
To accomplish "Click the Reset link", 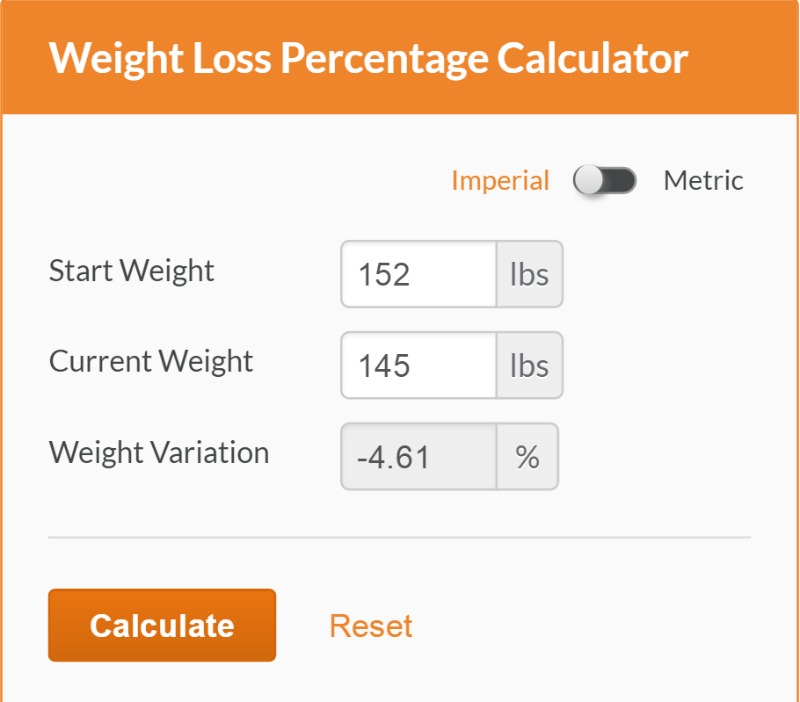I will coord(371,626).
